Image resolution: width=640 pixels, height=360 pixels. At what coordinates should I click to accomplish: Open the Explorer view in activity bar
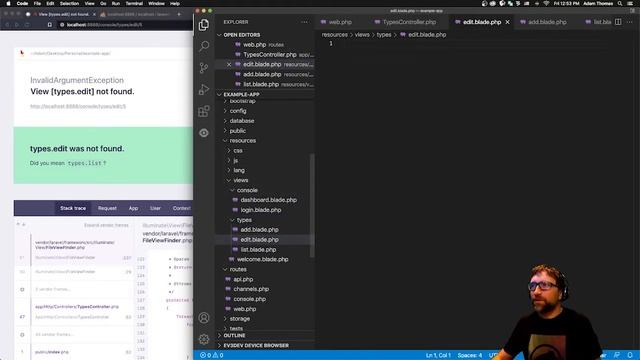point(204,25)
